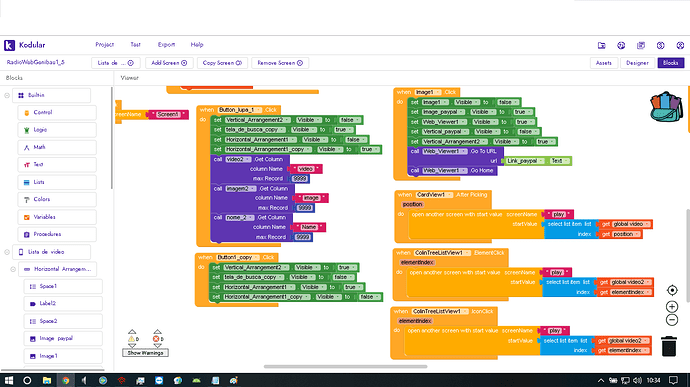The width and height of the screenshot is (690, 387).
Task: Click the rightmost top-right toolbar icon
Action: pyautogui.click(x=680, y=45)
